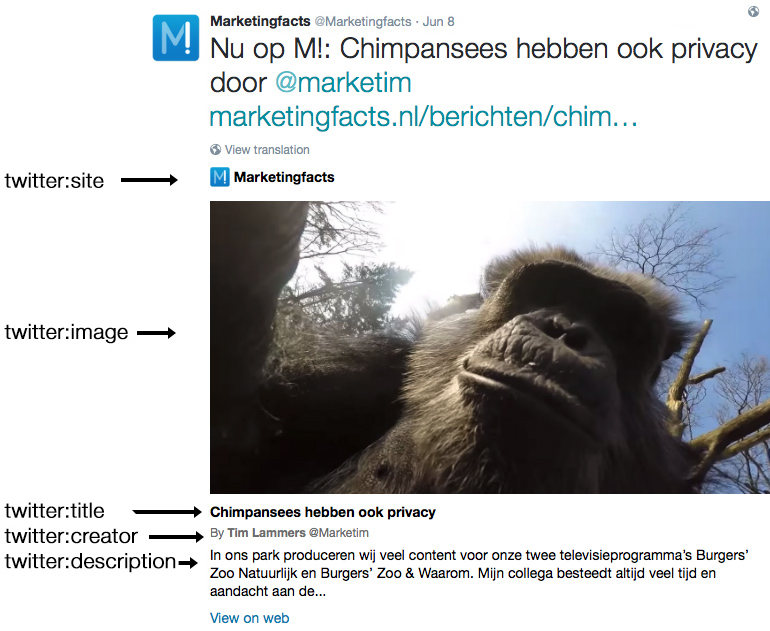The width and height of the screenshot is (770, 631).
Task: Click the large Marketingfacts profile avatar
Action: (176, 38)
